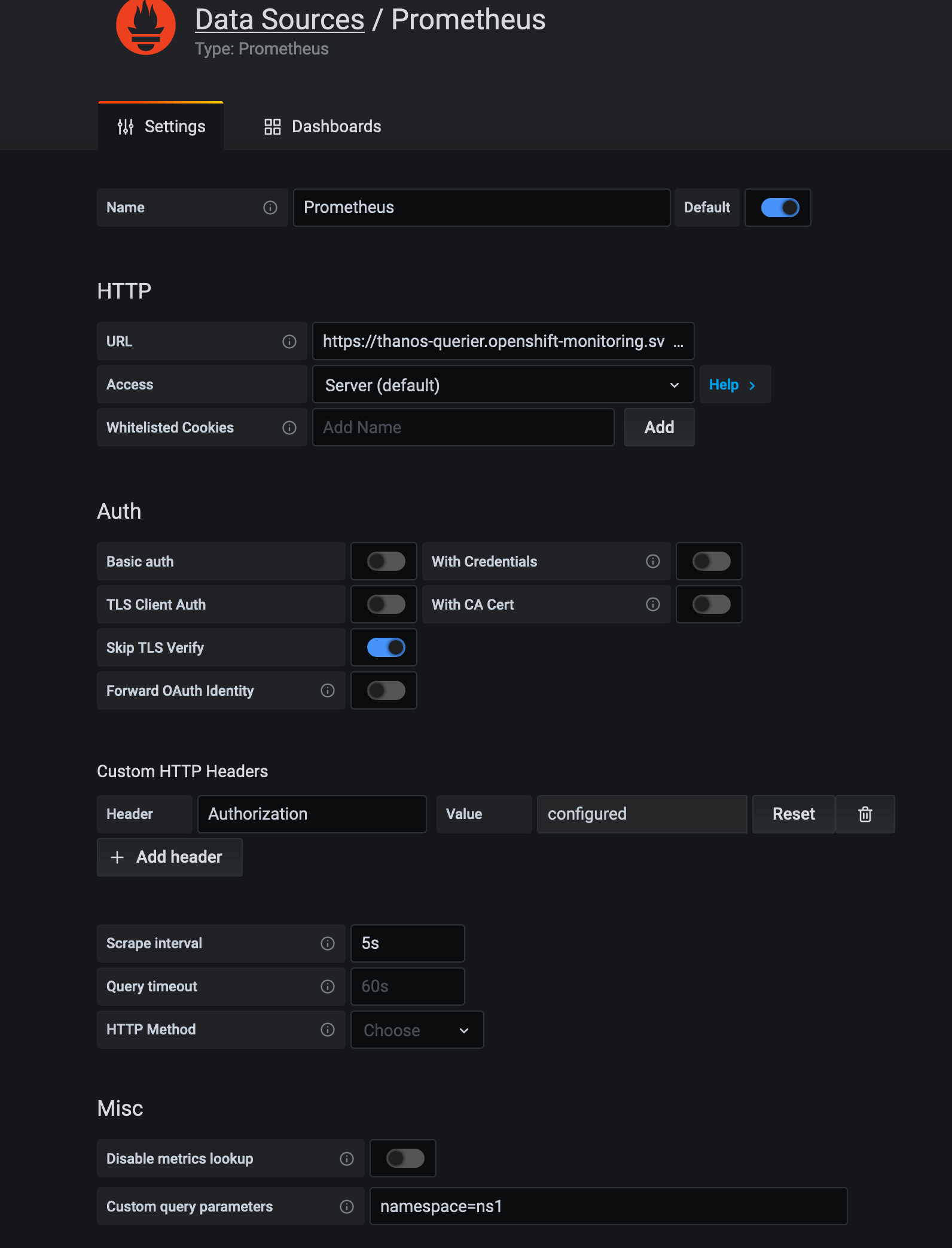
Task: Disable the Skip TLS Verify toggle
Action: (x=386, y=647)
